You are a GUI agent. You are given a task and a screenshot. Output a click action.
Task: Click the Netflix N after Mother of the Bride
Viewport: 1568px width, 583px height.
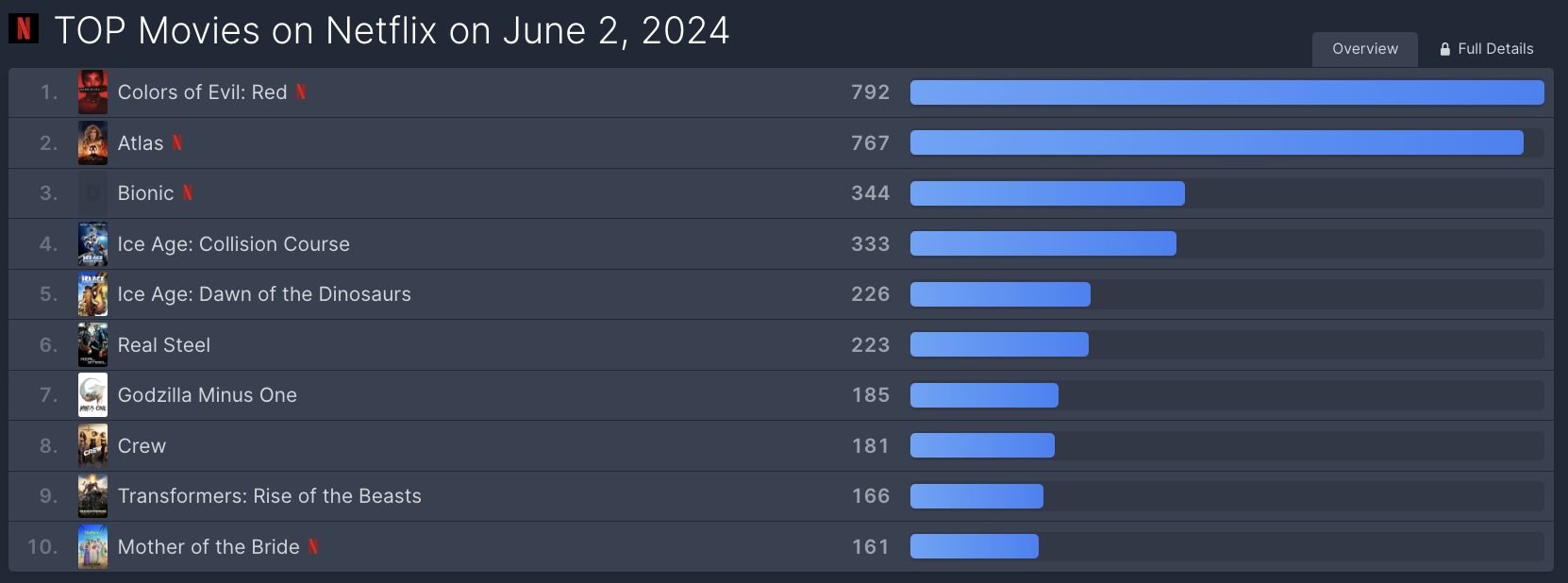coord(313,546)
